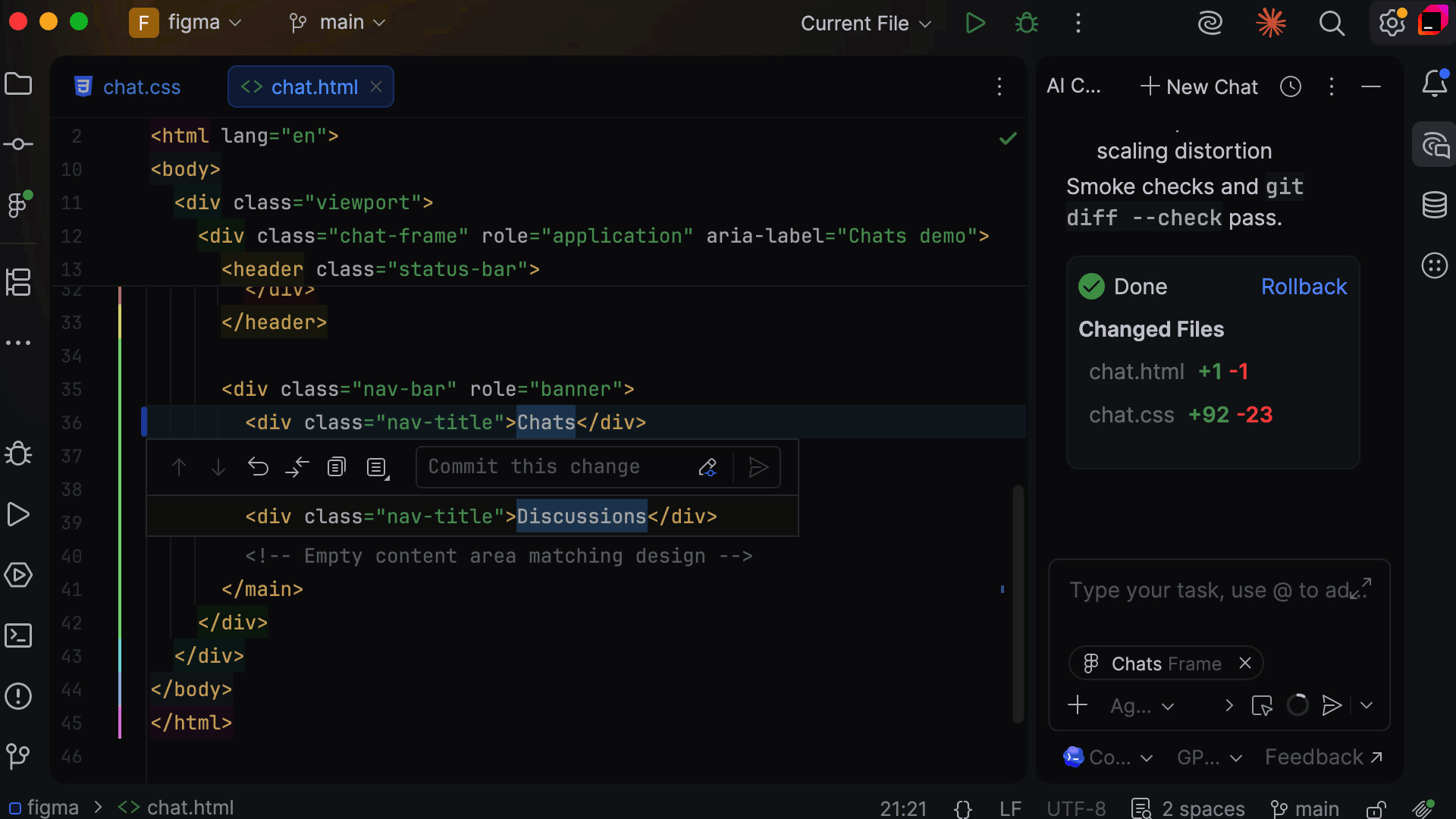Toggle element selection tool in chat input
Screen dimensions: 1456x819
click(x=1263, y=705)
